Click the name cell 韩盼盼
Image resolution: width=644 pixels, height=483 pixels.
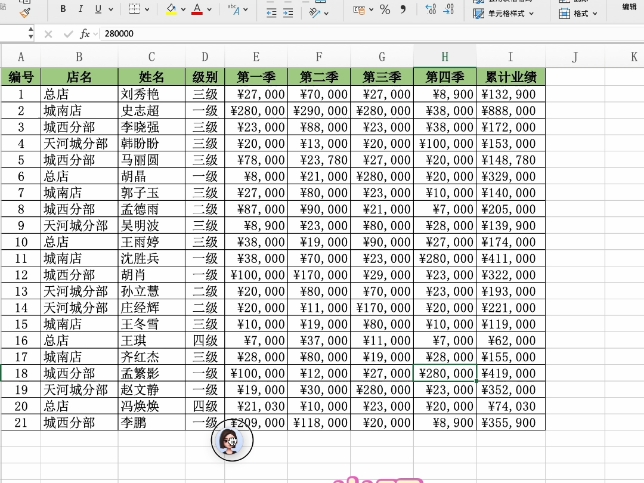click(x=152, y=143)
